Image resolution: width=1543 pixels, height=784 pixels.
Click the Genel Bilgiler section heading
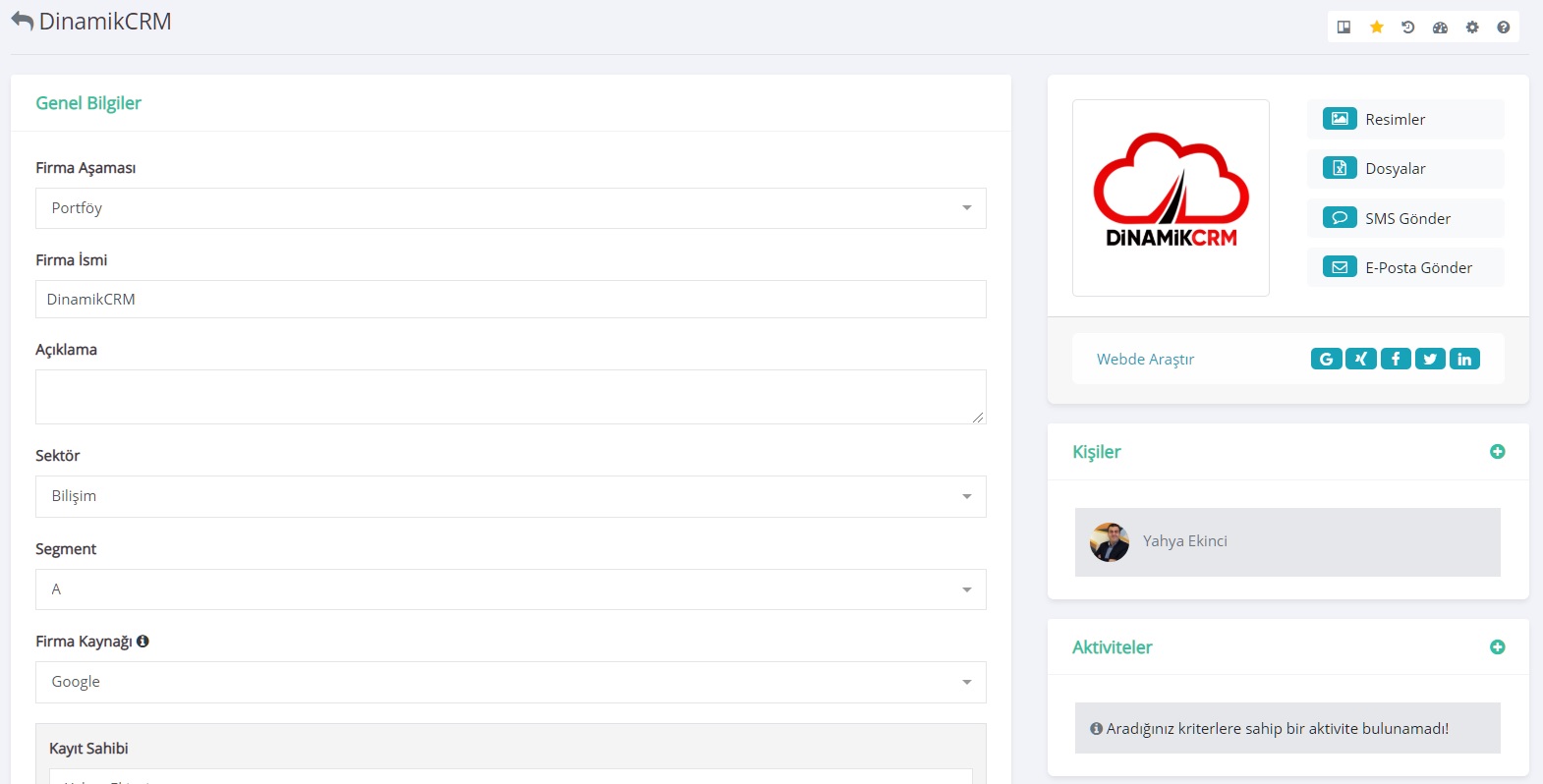(88, 103)
